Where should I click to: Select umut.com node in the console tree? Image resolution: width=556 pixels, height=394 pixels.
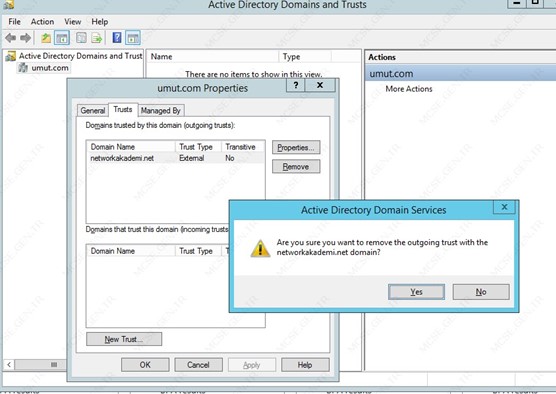tap(50, 68)
